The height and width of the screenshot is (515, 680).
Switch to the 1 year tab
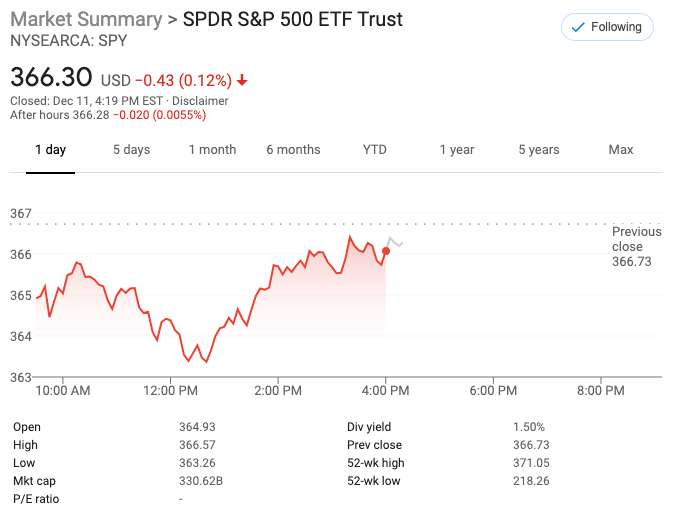(457, 150)
